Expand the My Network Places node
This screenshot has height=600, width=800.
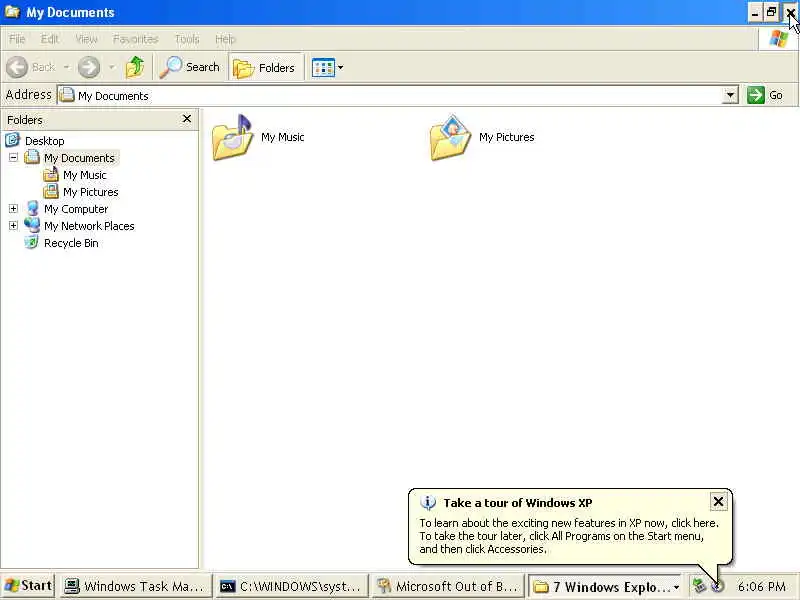[x=13, y=225]
